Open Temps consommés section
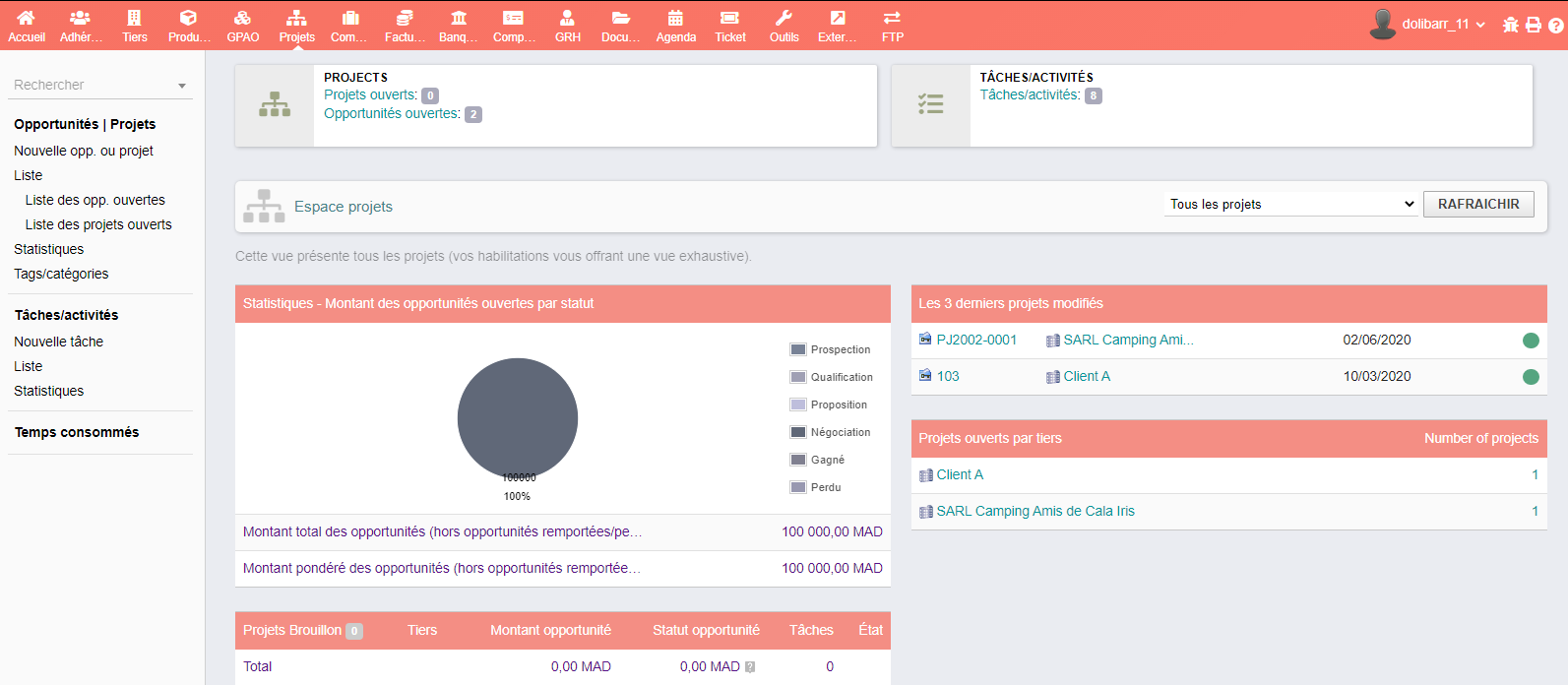 tap(77, 432)
